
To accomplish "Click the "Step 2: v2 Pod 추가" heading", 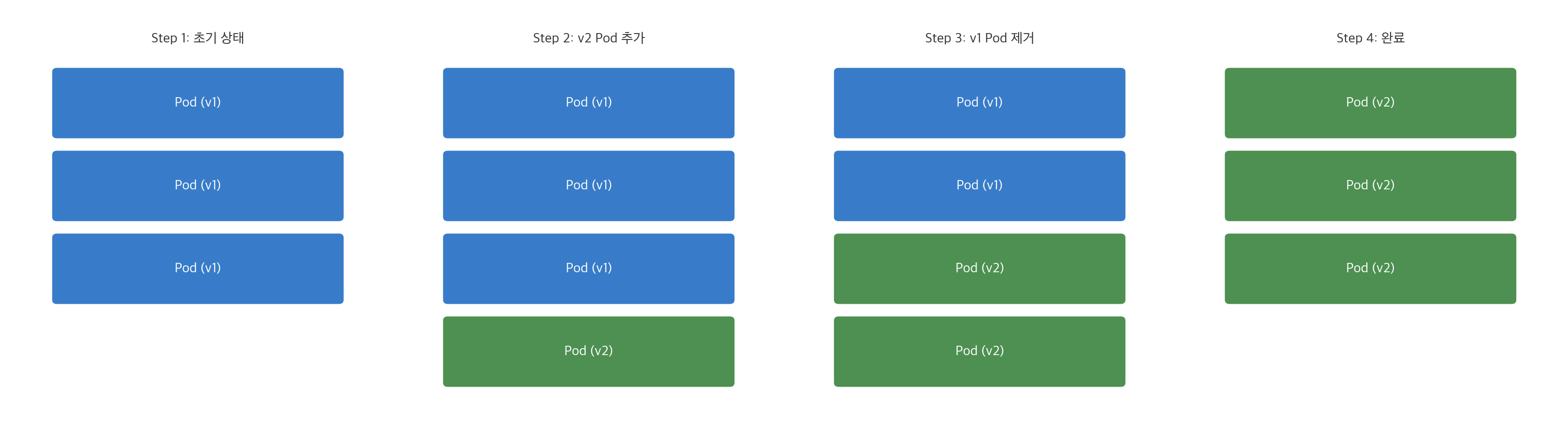I will point(588,38).
